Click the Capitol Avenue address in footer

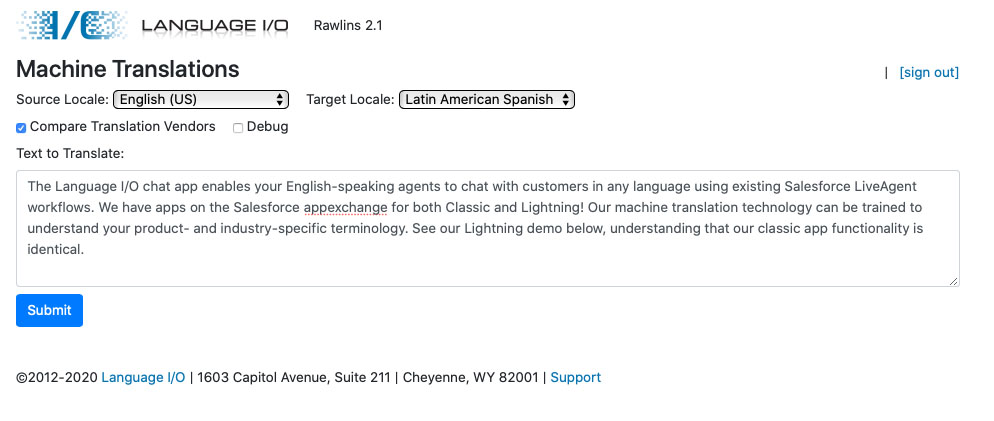click(294, 378)
